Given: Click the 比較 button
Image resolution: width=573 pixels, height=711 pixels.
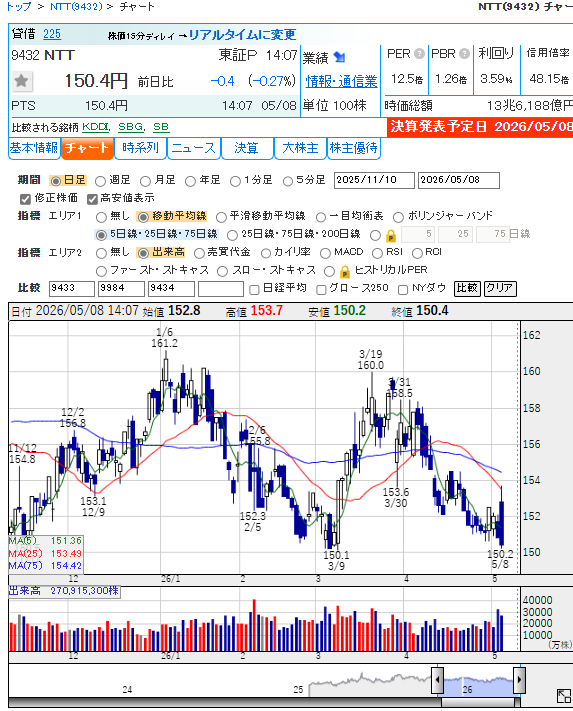Looking at the screenshot, I should click(467, 288).
